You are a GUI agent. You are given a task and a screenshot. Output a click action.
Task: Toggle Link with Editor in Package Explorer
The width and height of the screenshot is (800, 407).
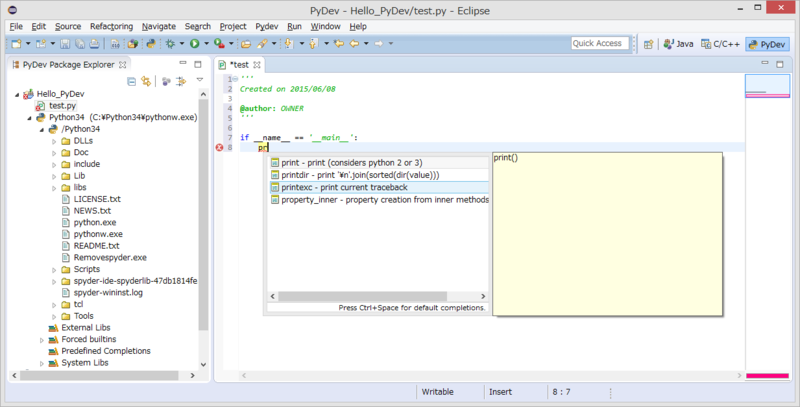tap(146, 81)
